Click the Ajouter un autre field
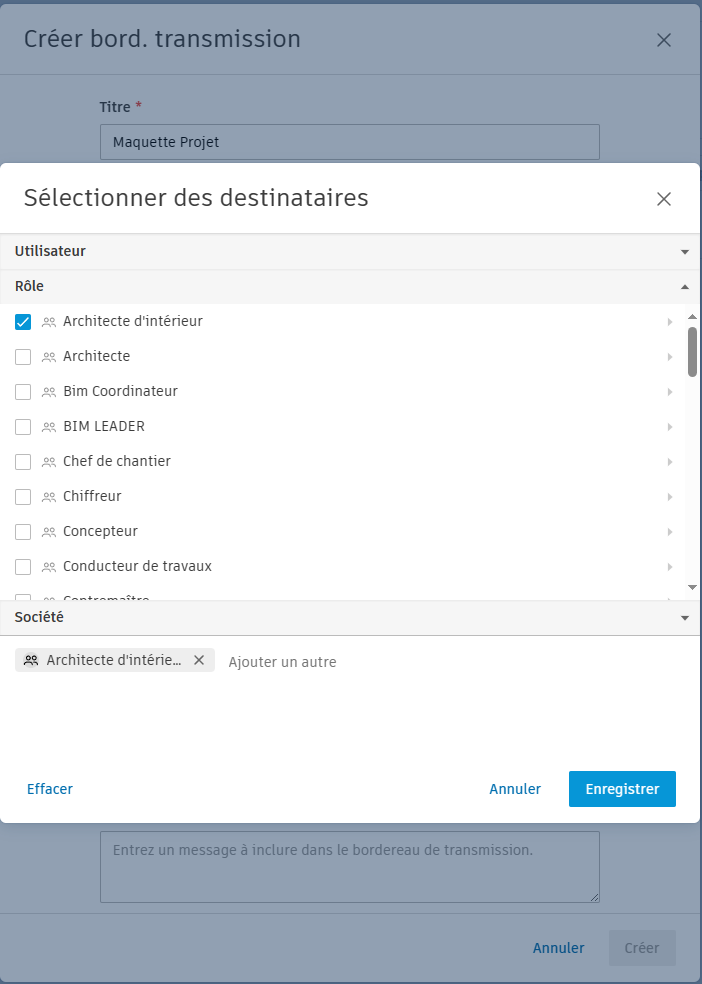Screen dimensions: 702x984 pyautogui.click(x=283, y=661)
